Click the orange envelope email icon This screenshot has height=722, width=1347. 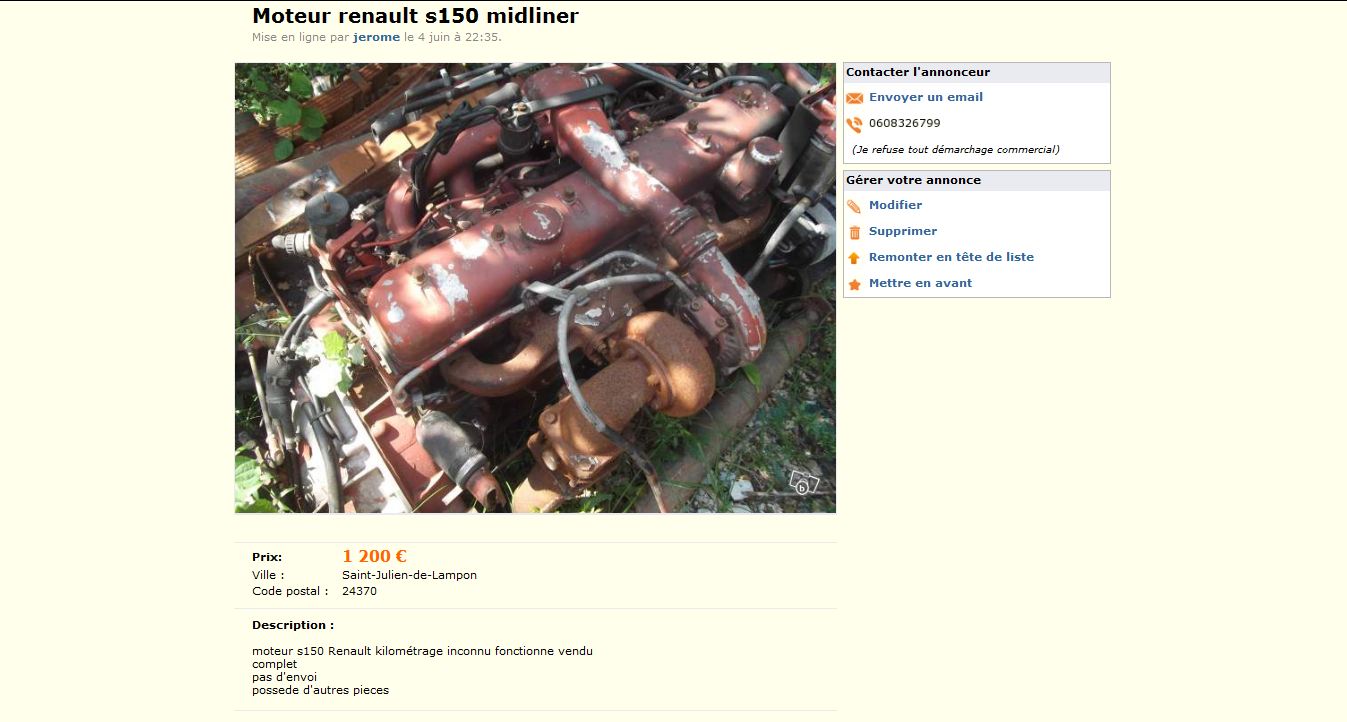854,98
